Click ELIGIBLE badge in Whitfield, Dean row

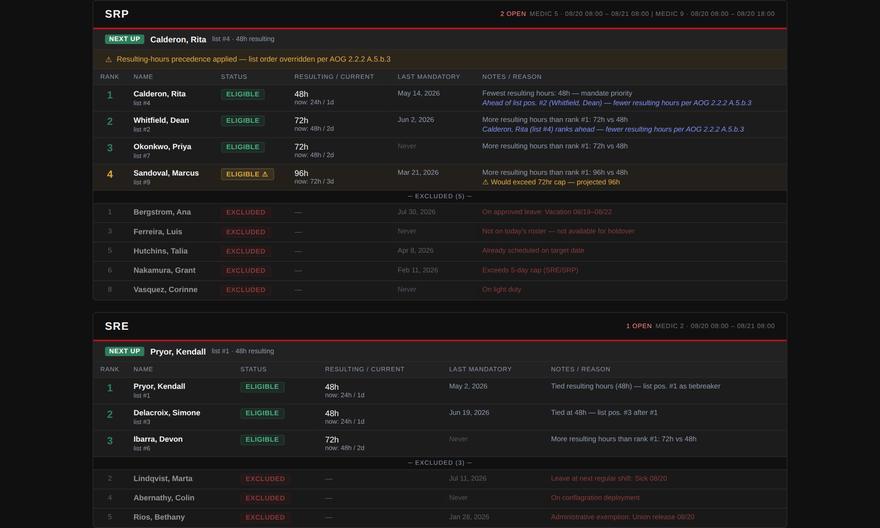coord(242,121)
